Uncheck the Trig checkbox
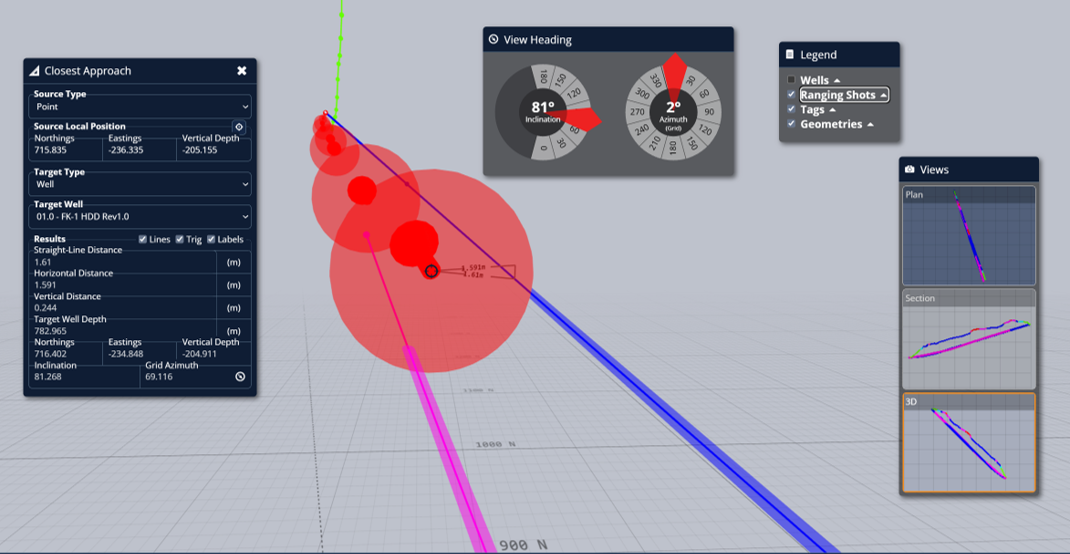 click(x=179, y=239)
